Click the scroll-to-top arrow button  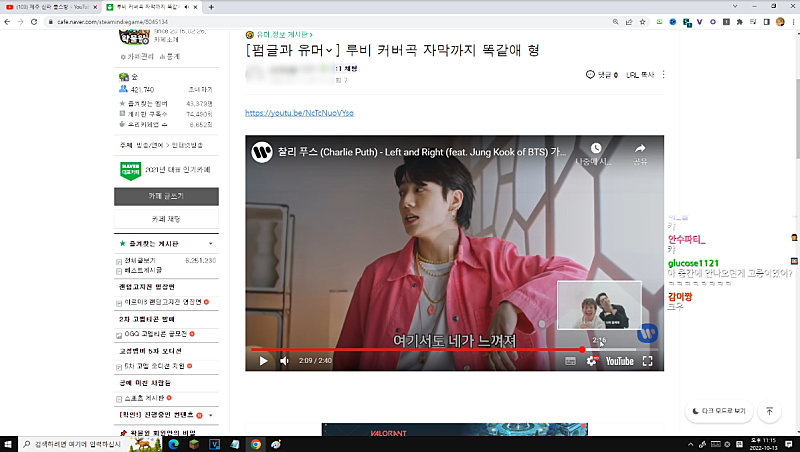(769, 411)
